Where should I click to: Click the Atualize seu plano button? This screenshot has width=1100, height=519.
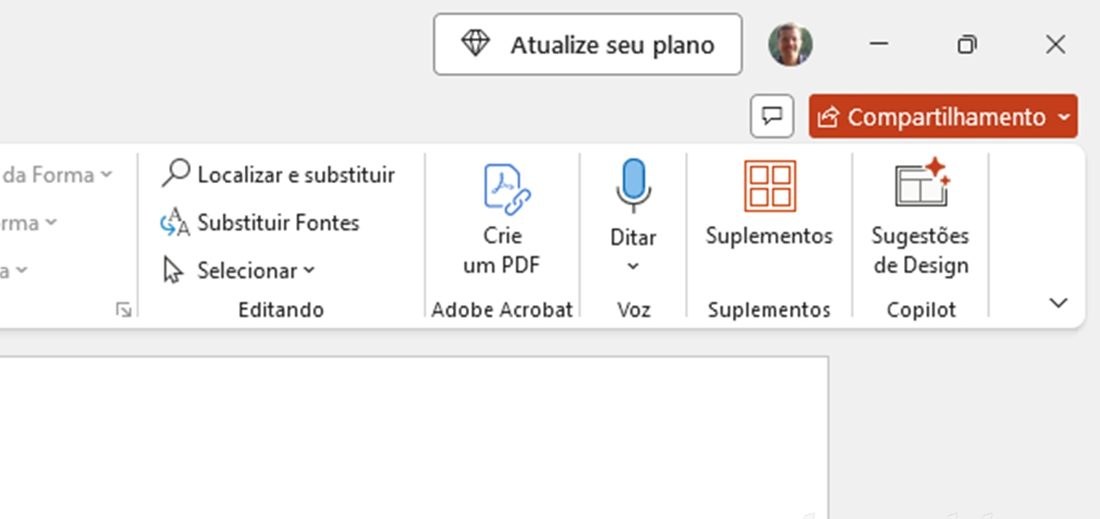click(587, 44)
